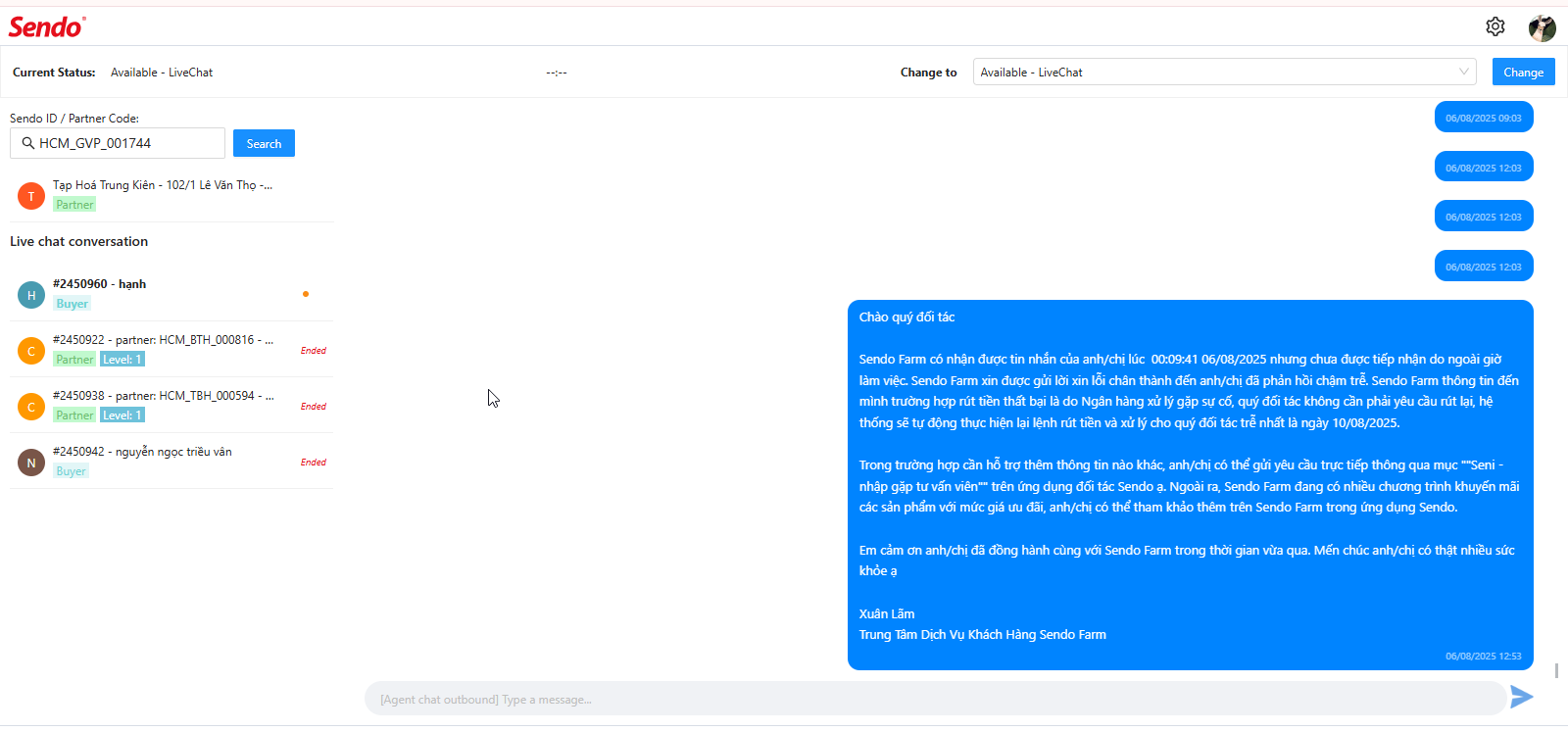
Task: Open partner Tạp Hoá Trung Kiên result
Action: click(x=171, y=195)
